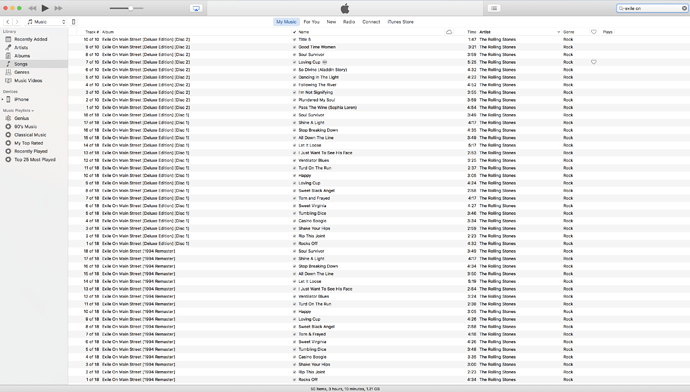This screenshot has width=690, height=392.
Task: Expand the iPhone device disclosure triangle
Action: [2, 99]
